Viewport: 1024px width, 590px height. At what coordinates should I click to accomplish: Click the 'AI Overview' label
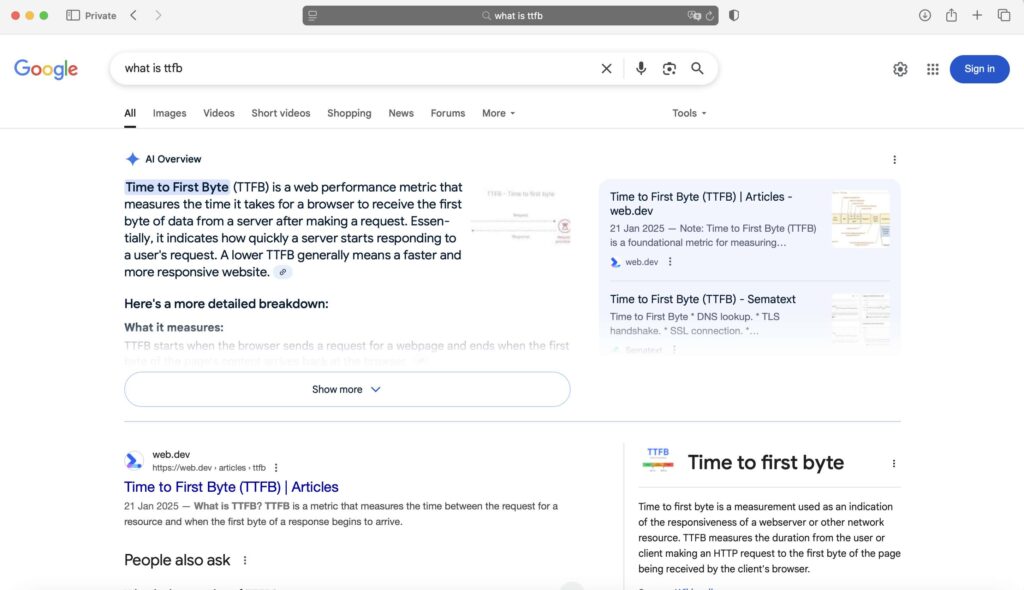173,159
